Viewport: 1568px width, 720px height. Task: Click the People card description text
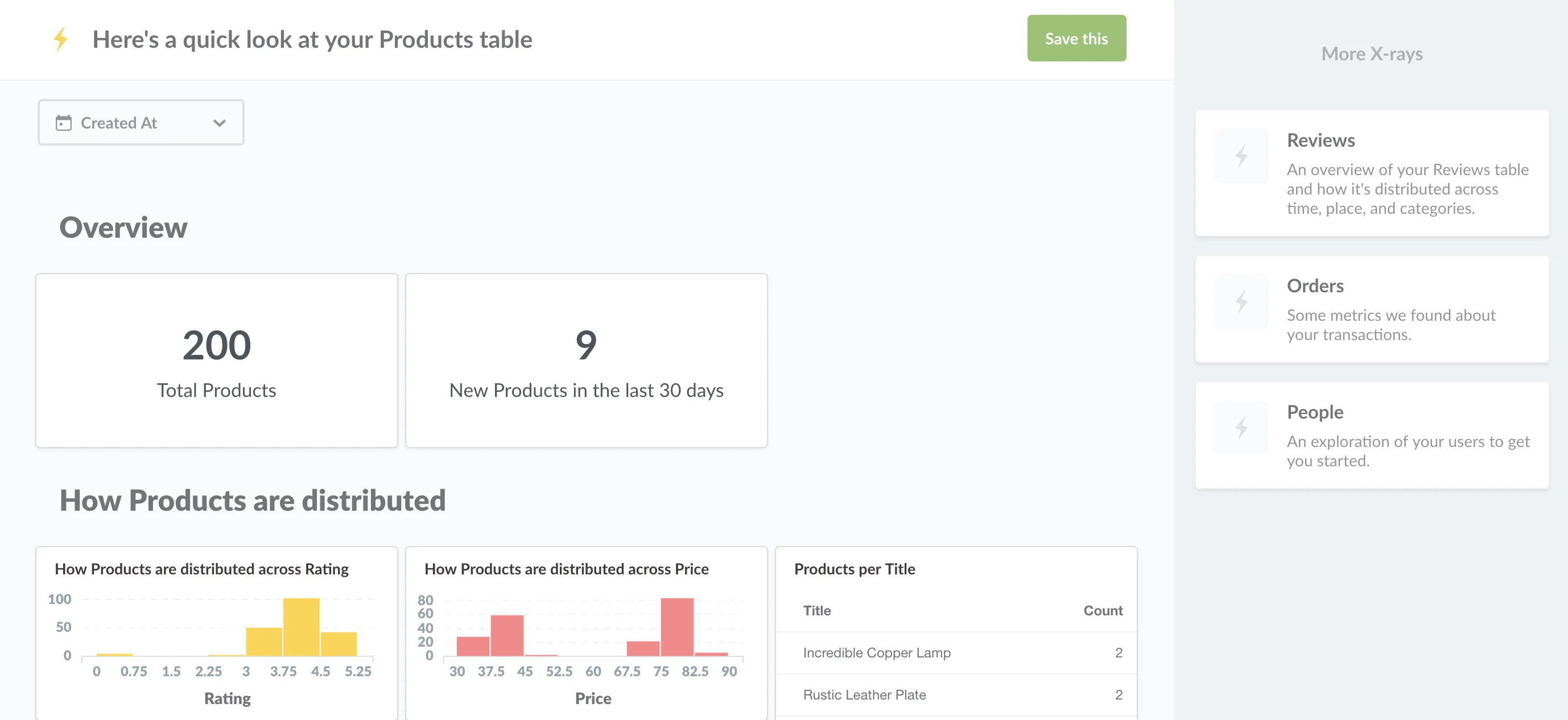point(1408,451)
